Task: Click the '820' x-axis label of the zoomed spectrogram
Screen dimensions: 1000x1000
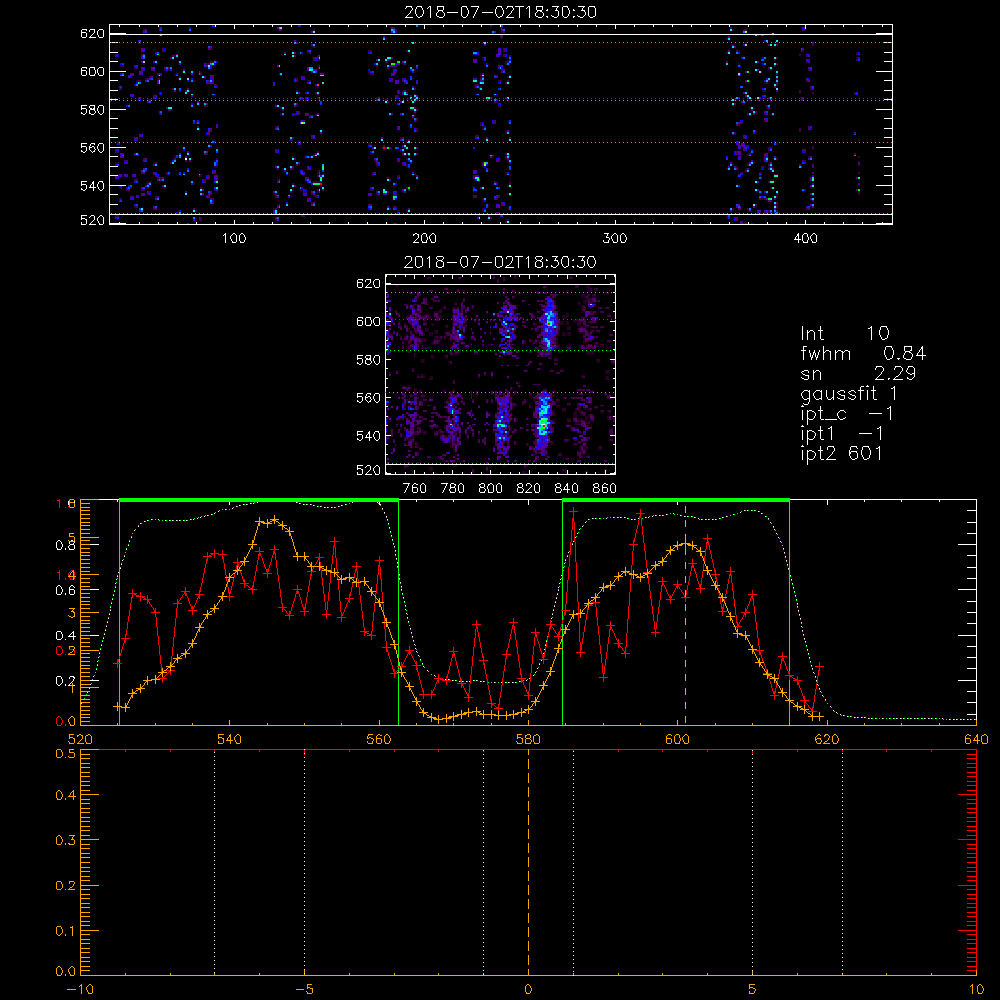Action: point(529,489)
